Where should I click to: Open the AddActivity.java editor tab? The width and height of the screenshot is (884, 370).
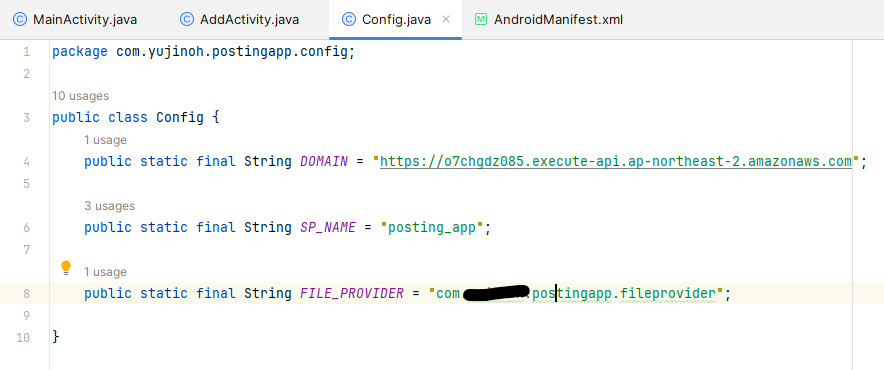click(240, 20)
